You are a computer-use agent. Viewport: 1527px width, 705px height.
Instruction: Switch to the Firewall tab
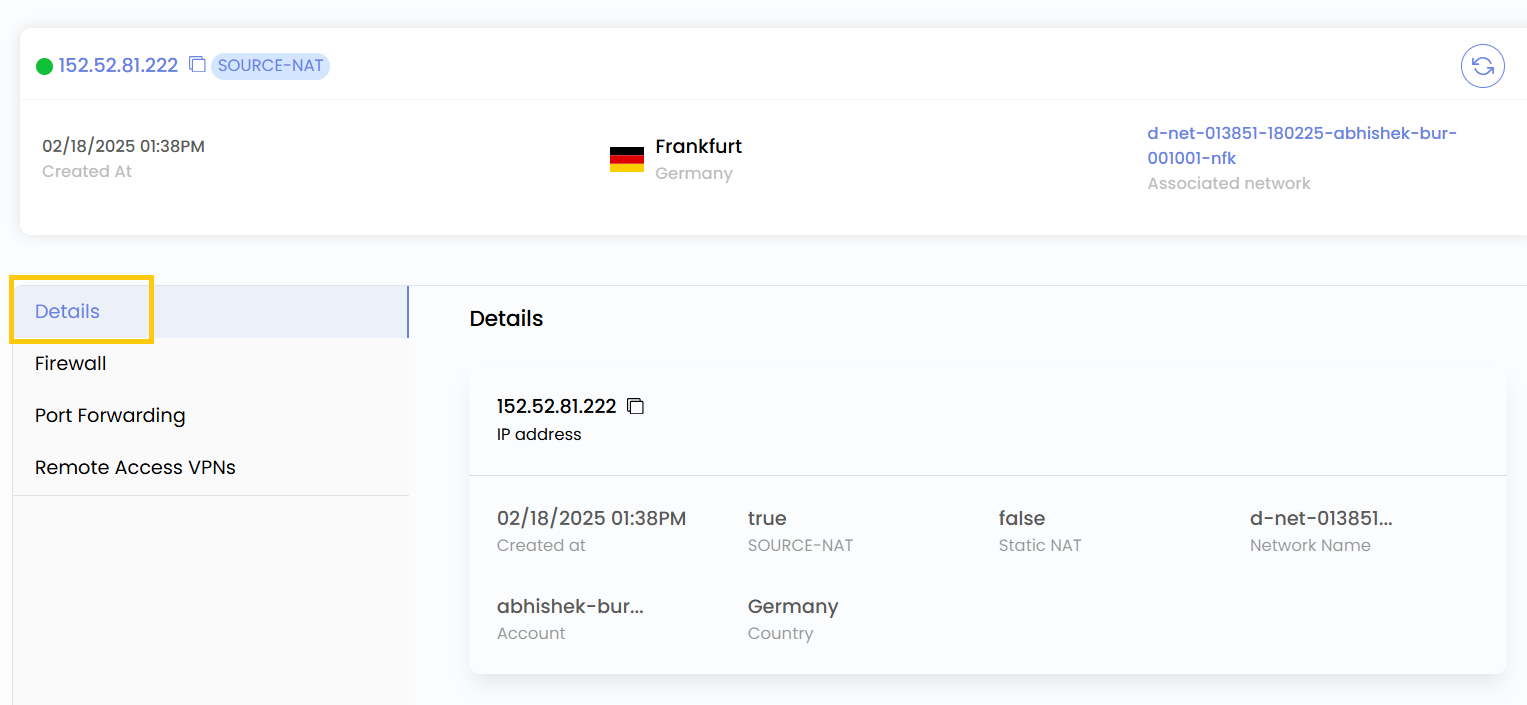[70, 363]
